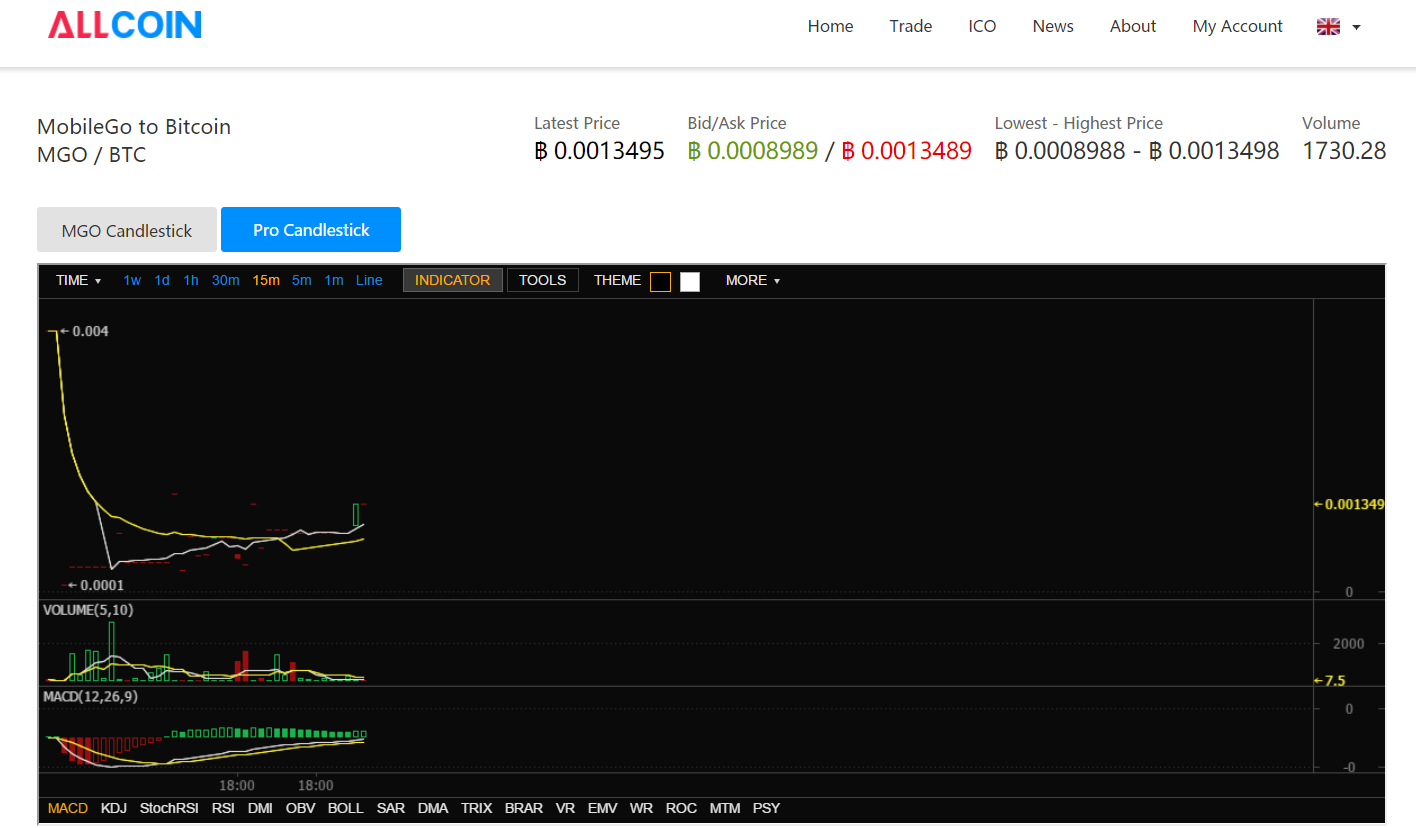The width and height of the screenshot is (1416, 828).
Task: Click the 0.004 high price label
Action: (x=84, y=331)
